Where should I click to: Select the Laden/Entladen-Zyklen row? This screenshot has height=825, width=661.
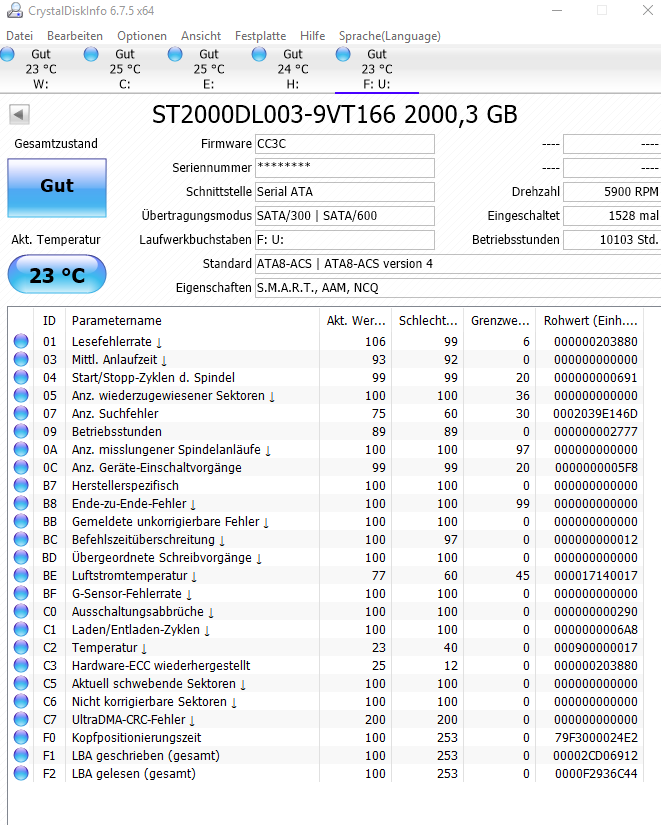point(325,629)
